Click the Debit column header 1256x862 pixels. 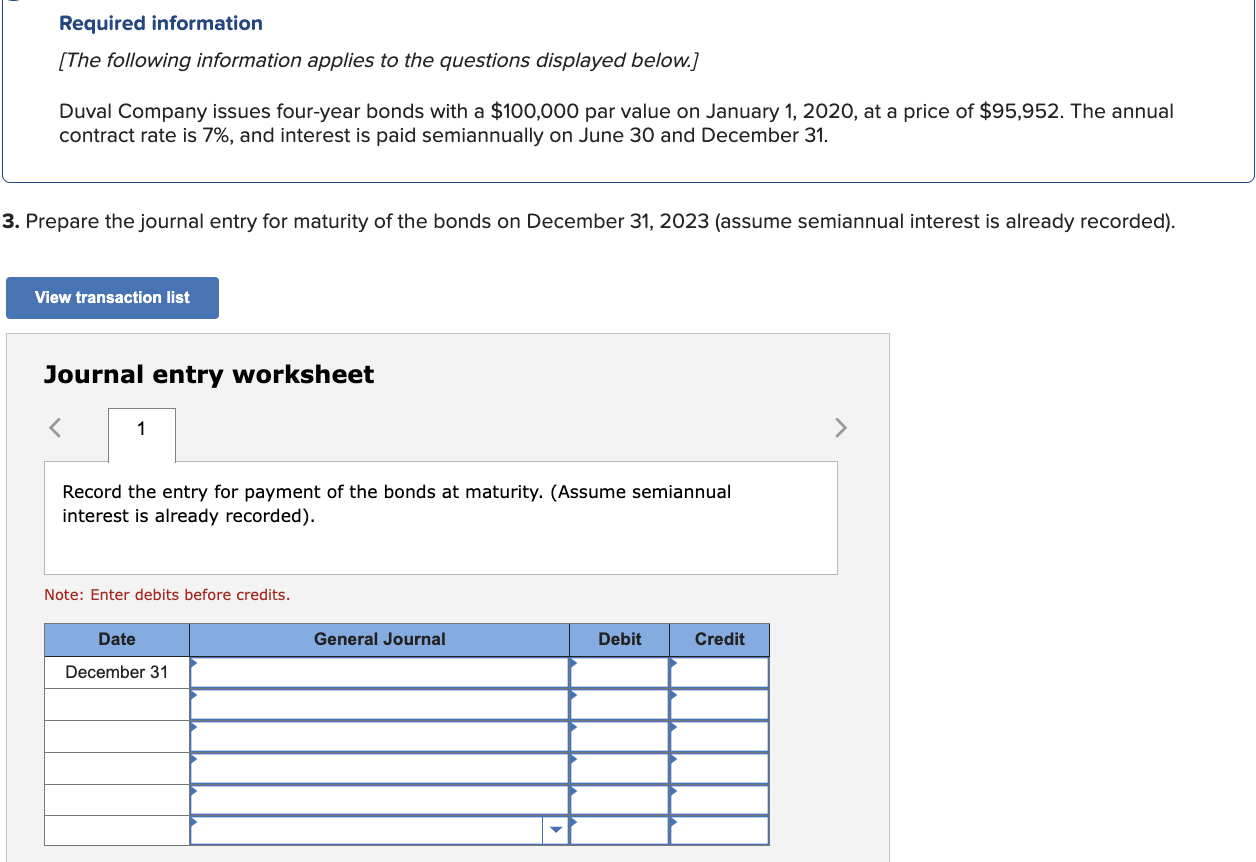pos(619,639)
